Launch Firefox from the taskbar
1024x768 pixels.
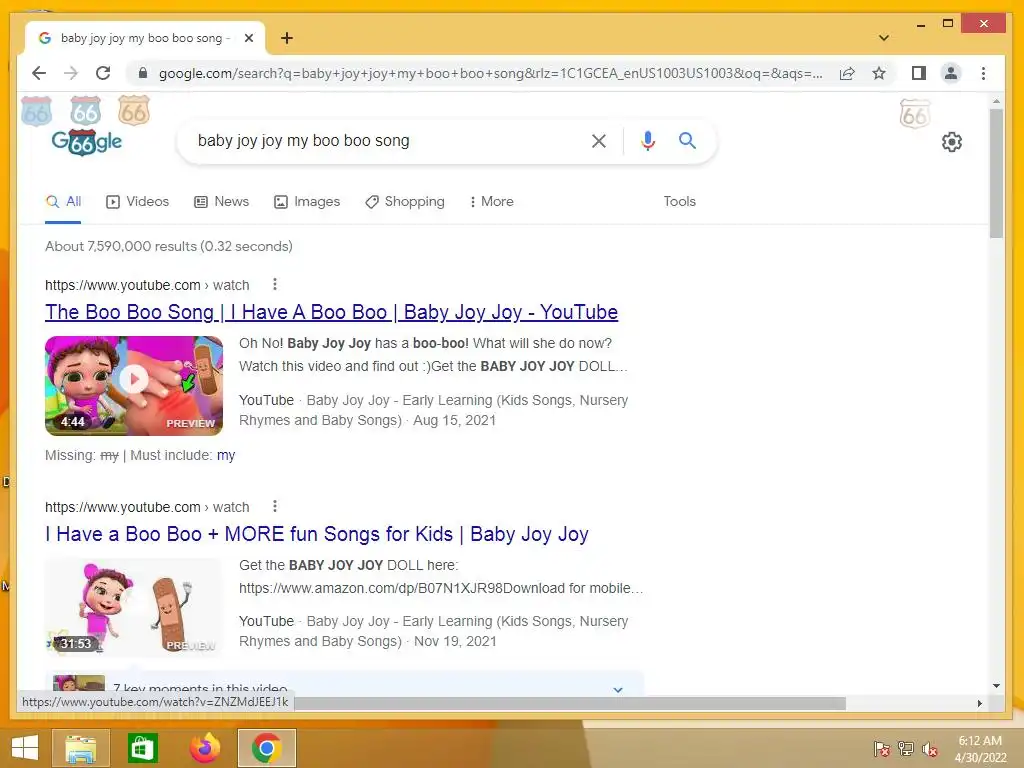(204, 748)
